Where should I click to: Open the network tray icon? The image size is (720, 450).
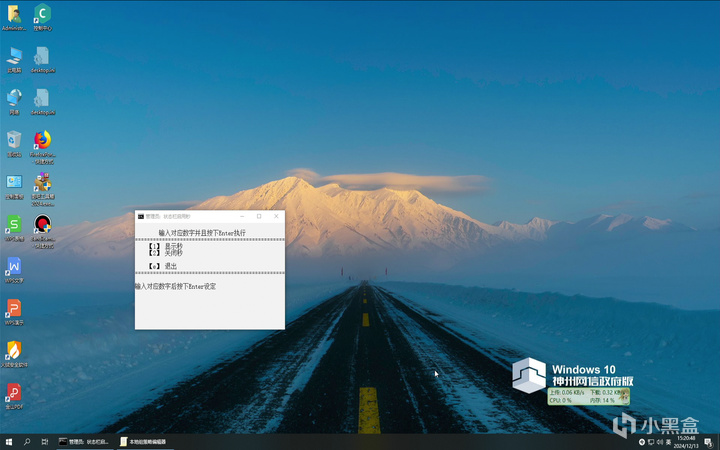coord(651,442)
